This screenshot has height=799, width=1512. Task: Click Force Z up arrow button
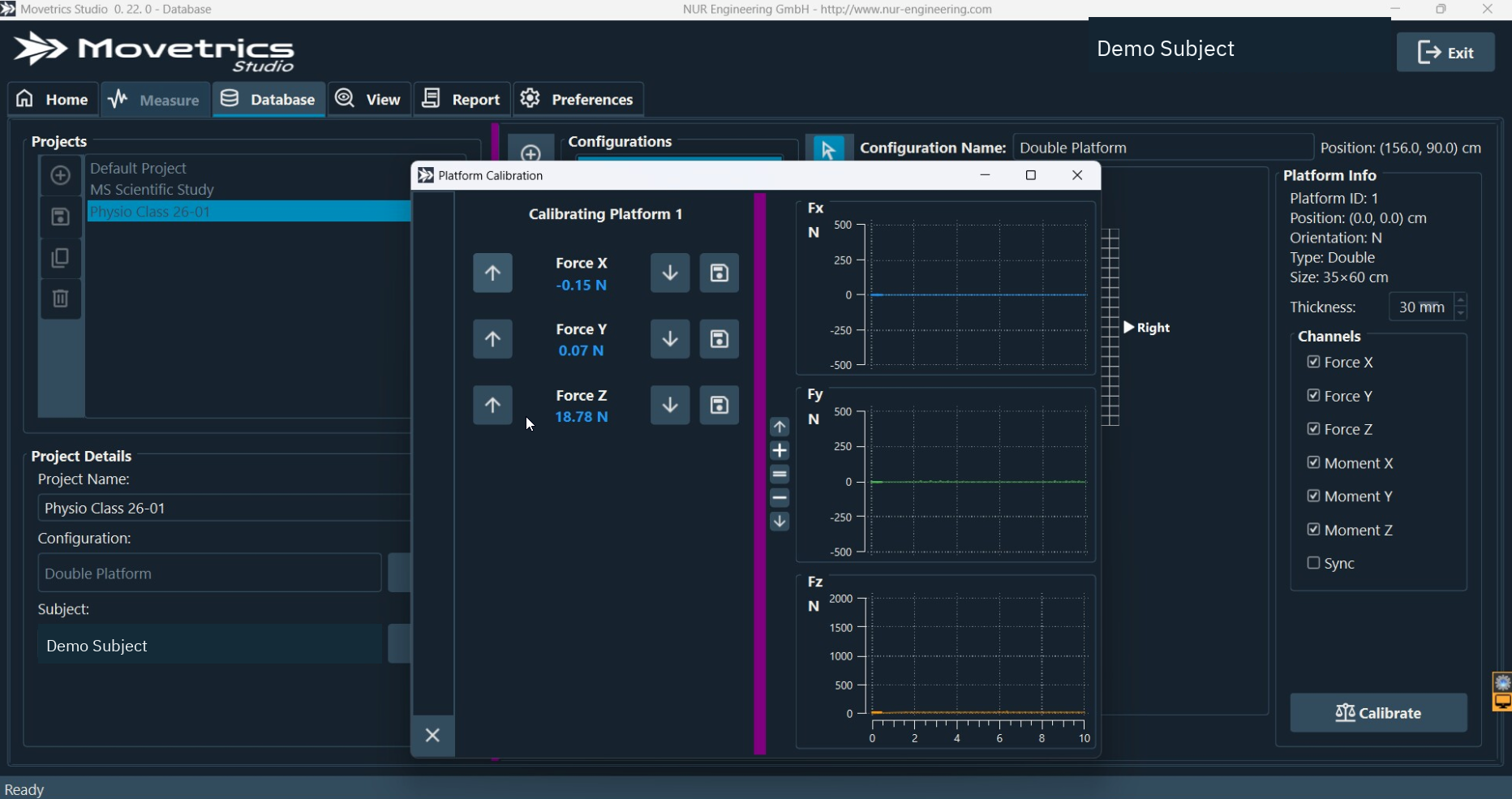[492, 405]
